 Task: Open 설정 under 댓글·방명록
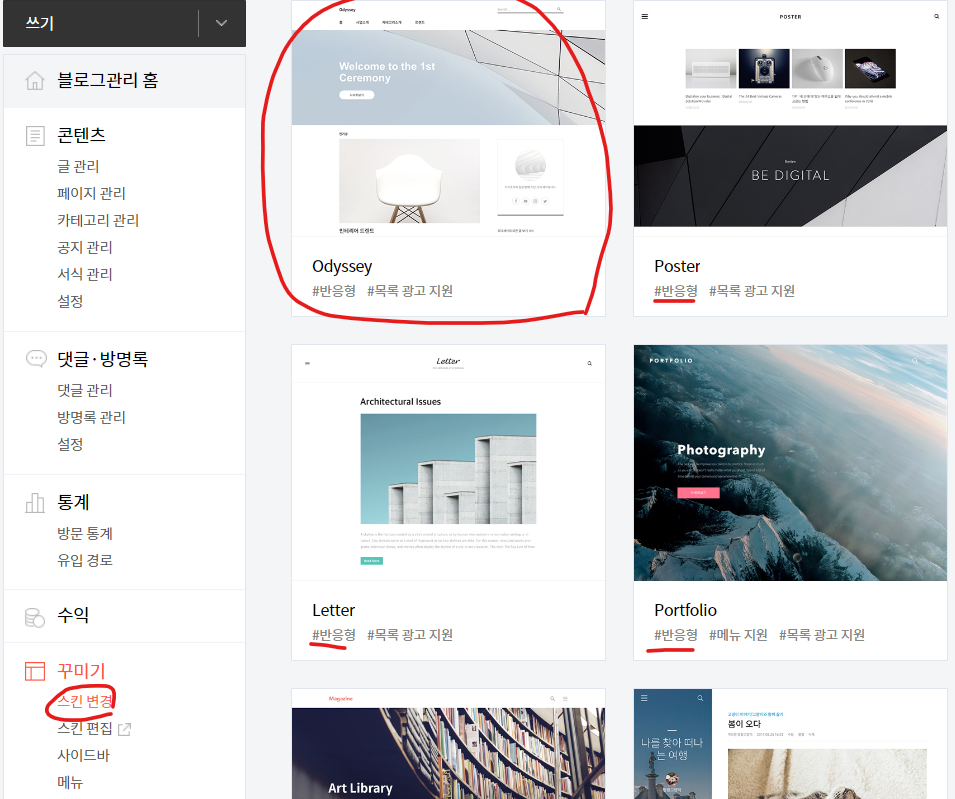[x=70, y=444]
